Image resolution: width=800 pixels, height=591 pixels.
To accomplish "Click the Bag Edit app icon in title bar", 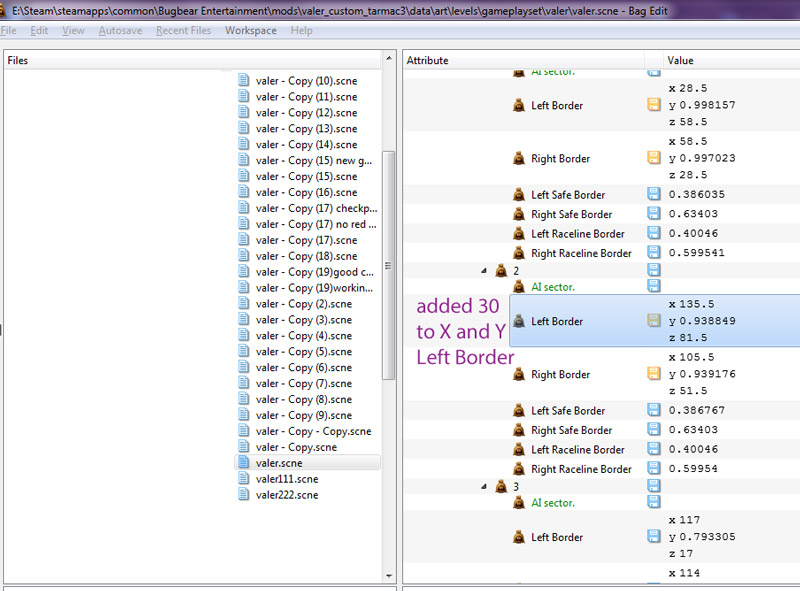I will point(3,10).
